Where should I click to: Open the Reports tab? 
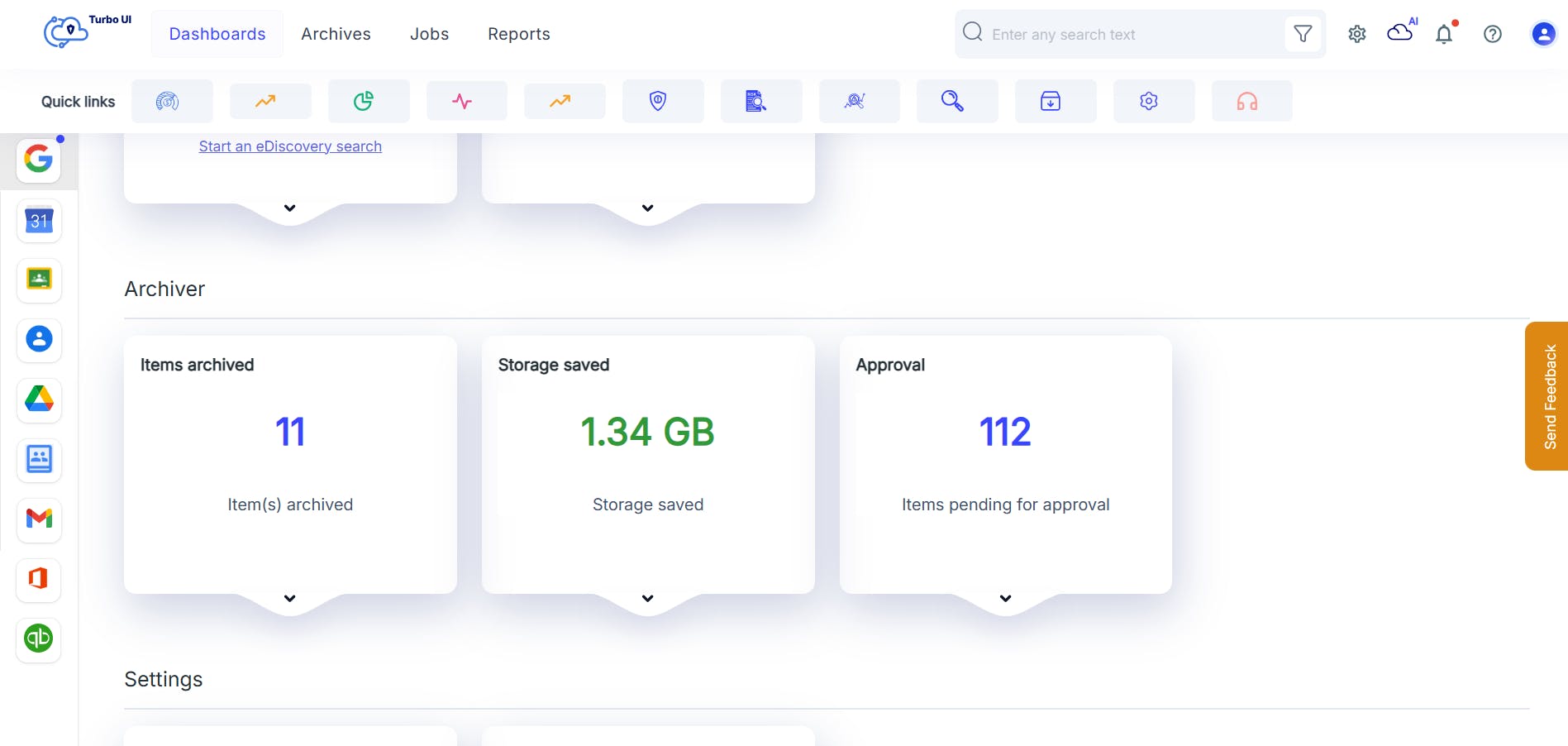pos(518,34)
